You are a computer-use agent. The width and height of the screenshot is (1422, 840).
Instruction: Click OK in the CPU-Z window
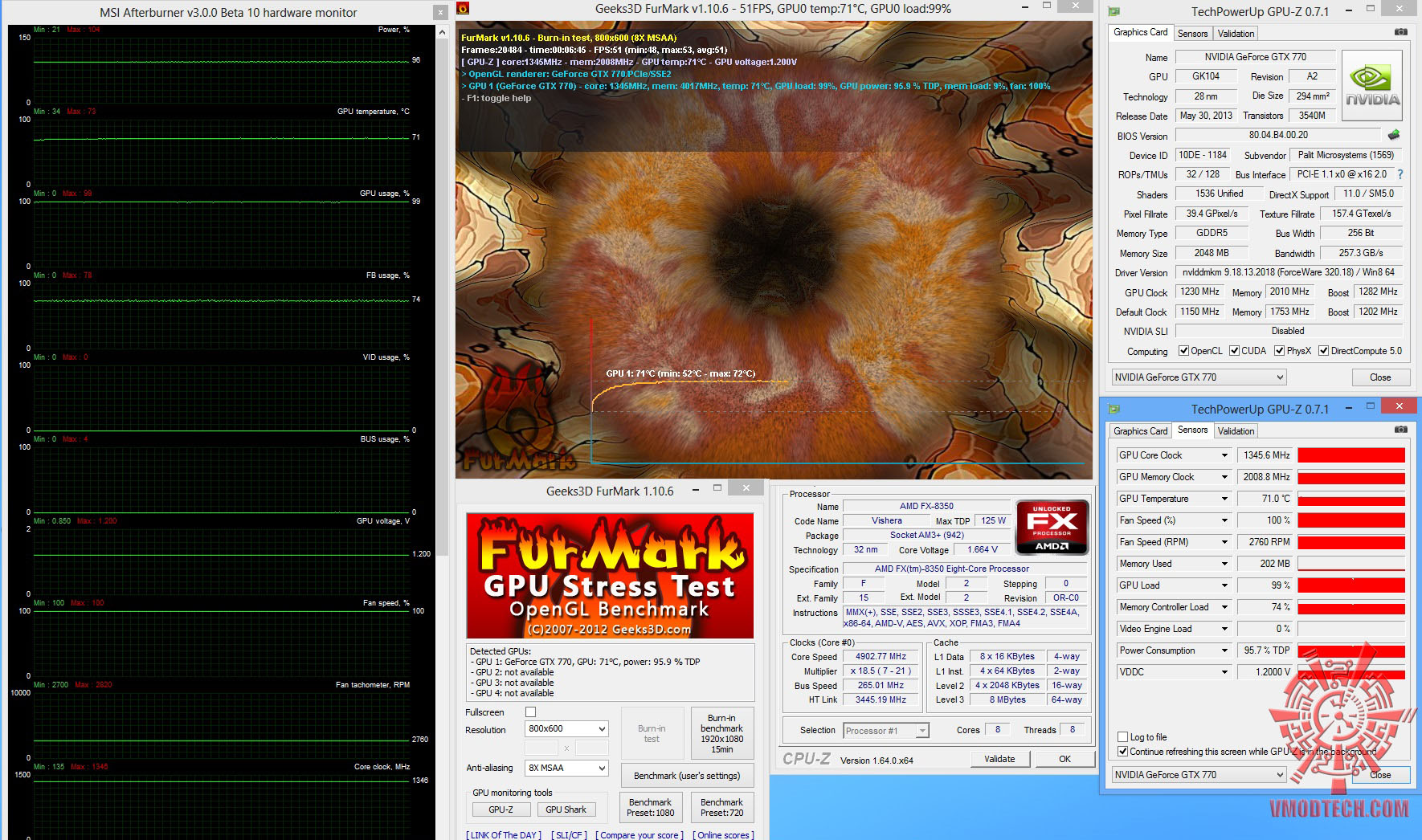(x=1064, y=759)
